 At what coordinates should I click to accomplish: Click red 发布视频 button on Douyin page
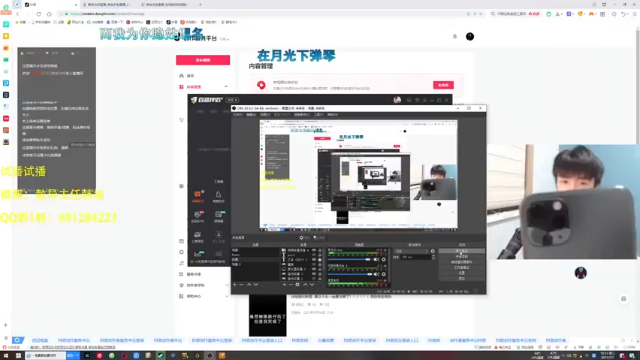point(203,60)
